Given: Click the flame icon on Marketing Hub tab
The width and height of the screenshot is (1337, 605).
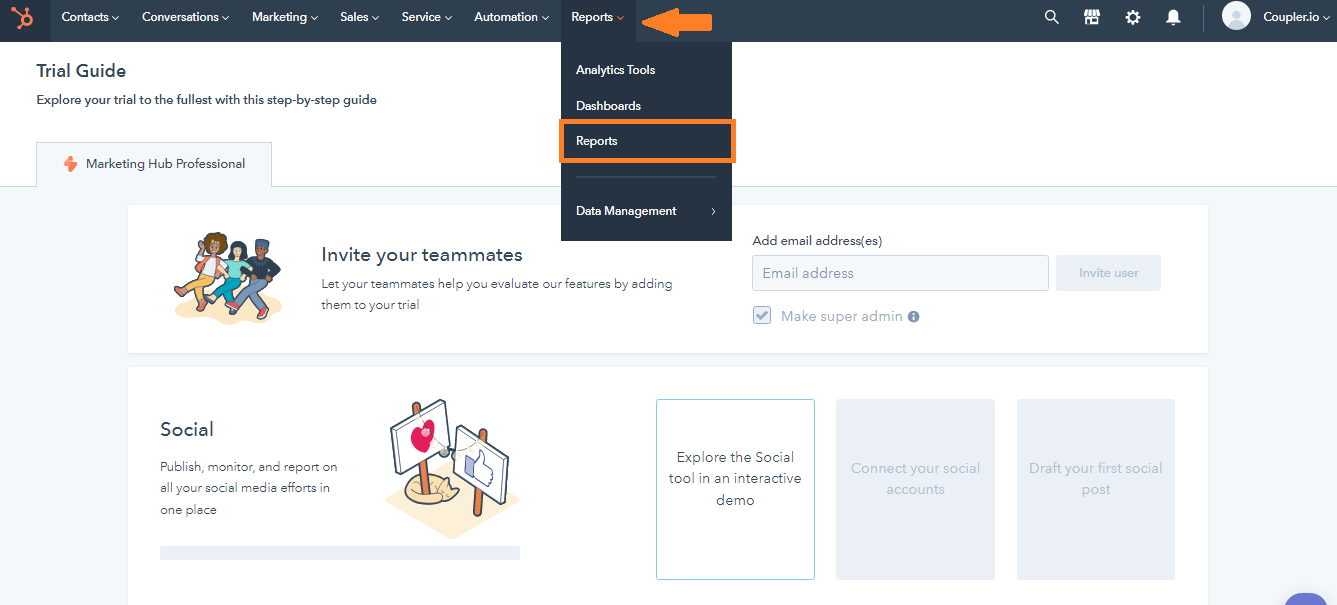Looking at the screenshot, I should [x=70, y=163].
